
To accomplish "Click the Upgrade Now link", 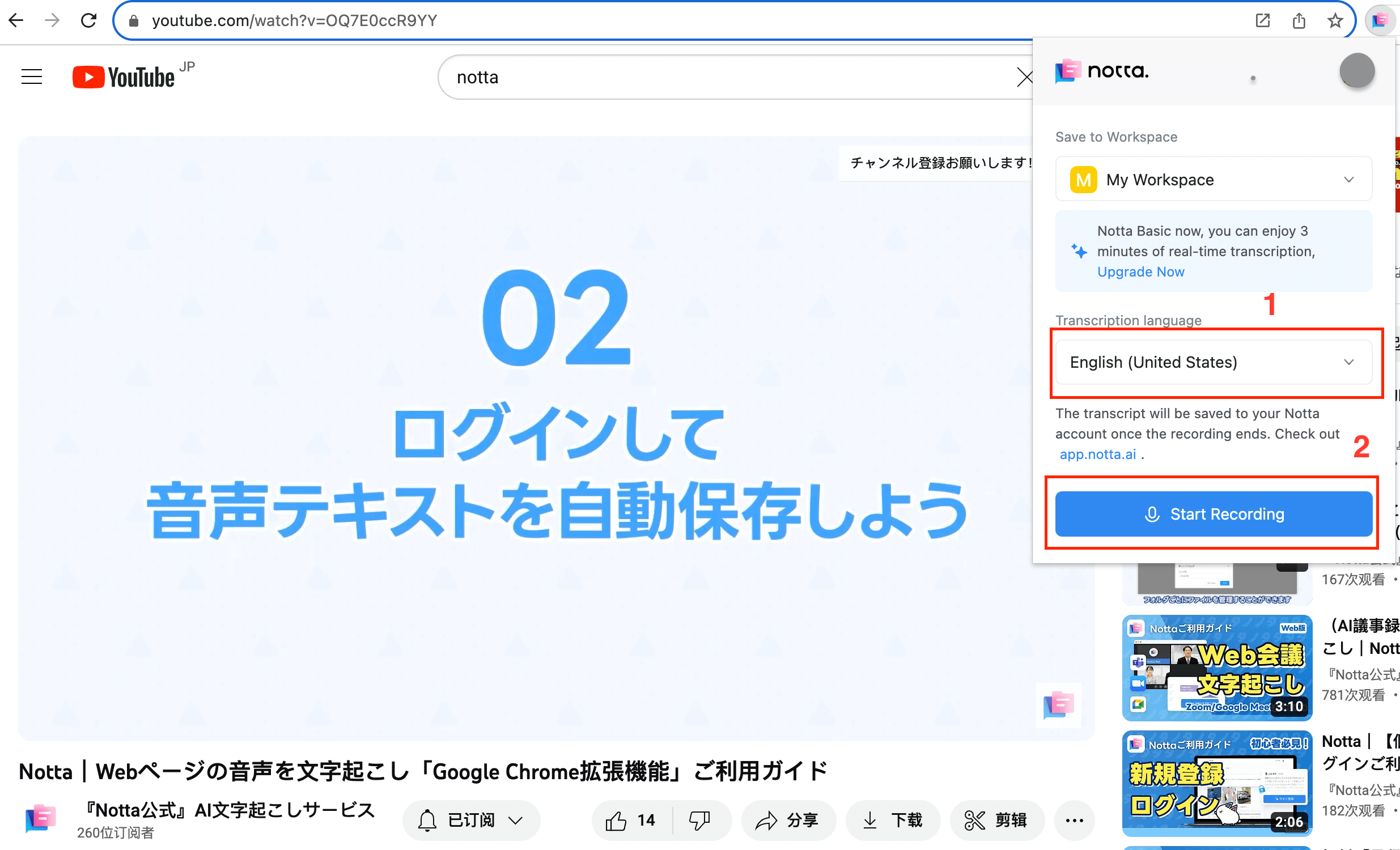I will pos(1140,271).
